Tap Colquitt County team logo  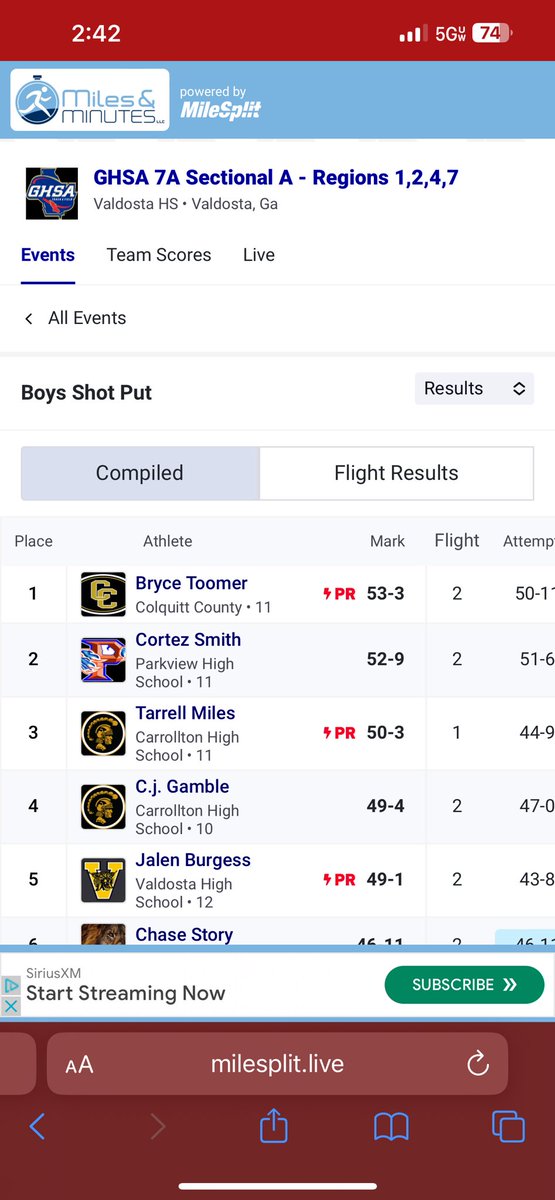pos(103,594)
